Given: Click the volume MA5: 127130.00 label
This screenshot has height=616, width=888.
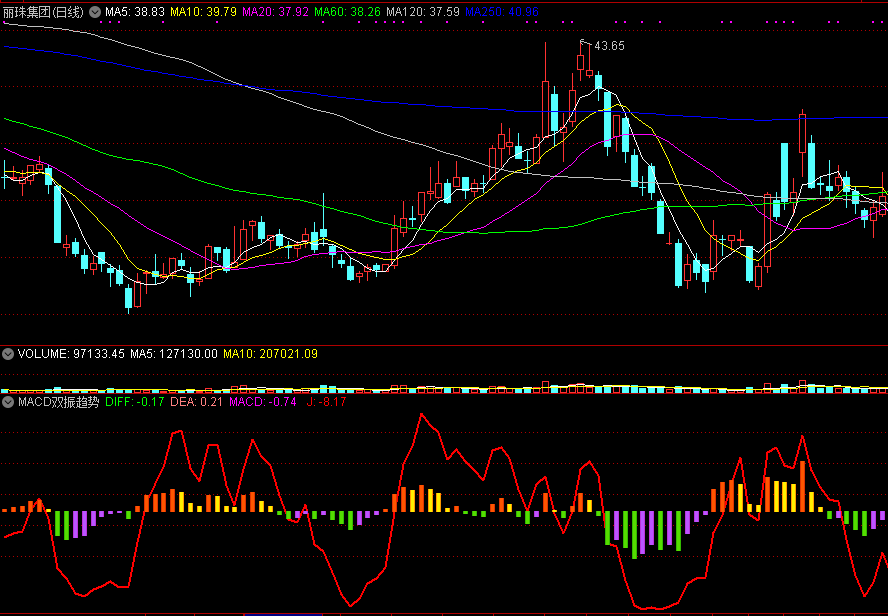Looking at the screenshot, I should [x=174, y=354].
